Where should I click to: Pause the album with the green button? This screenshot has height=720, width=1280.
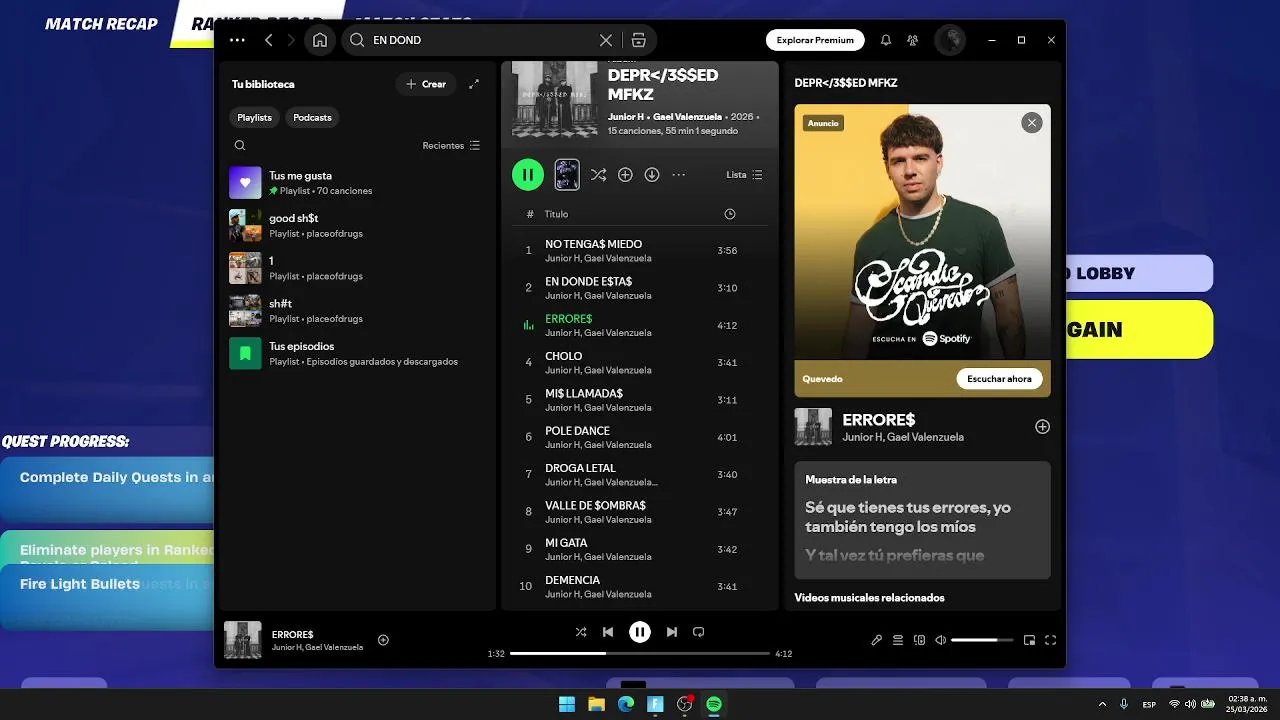pyautogui.click(x=528, y=175)
